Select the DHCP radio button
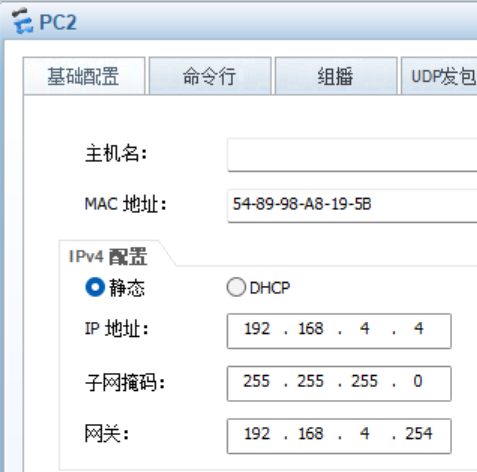This screenshot has width=477, height=472. (x=236, y=287)
